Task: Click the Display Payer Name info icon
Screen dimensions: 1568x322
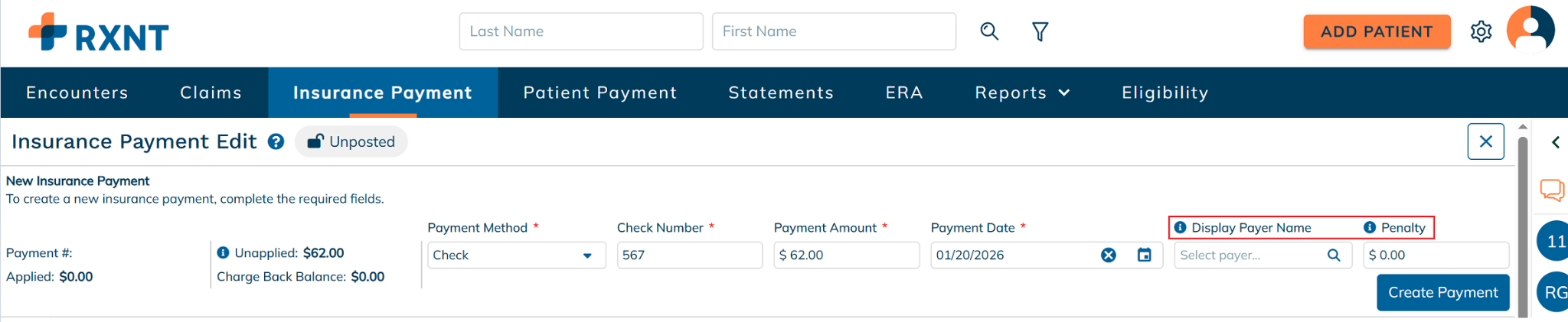Action: 1181,228
